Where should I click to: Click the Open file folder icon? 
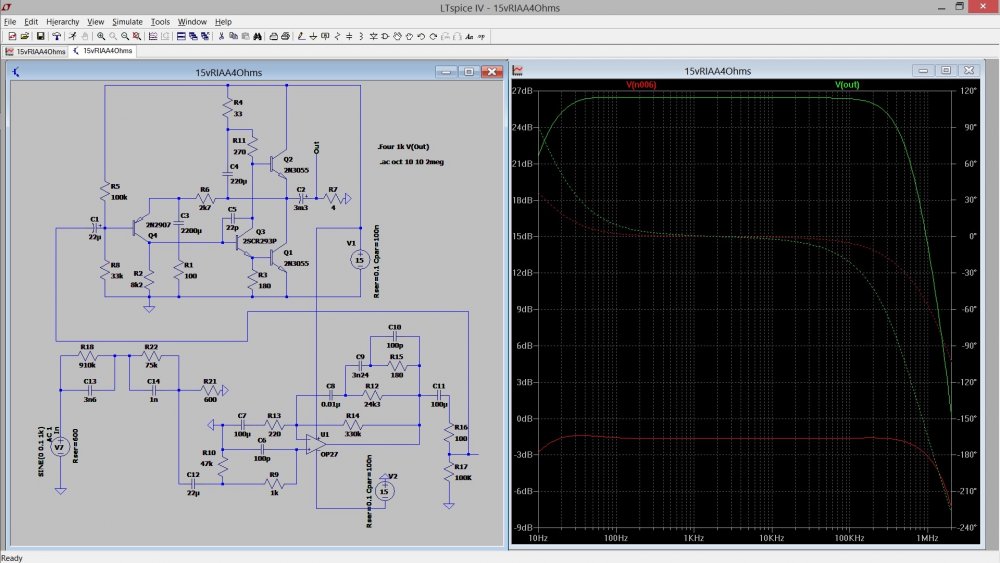click(24, 36)
